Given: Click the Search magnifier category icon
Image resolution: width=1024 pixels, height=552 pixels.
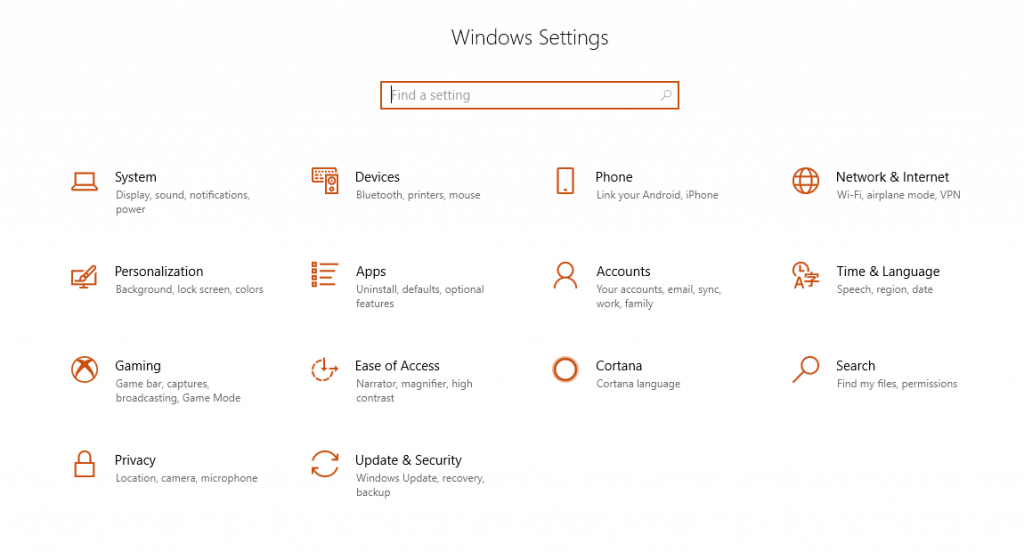Looking at the screenshot, I should (x=805, y=370).
